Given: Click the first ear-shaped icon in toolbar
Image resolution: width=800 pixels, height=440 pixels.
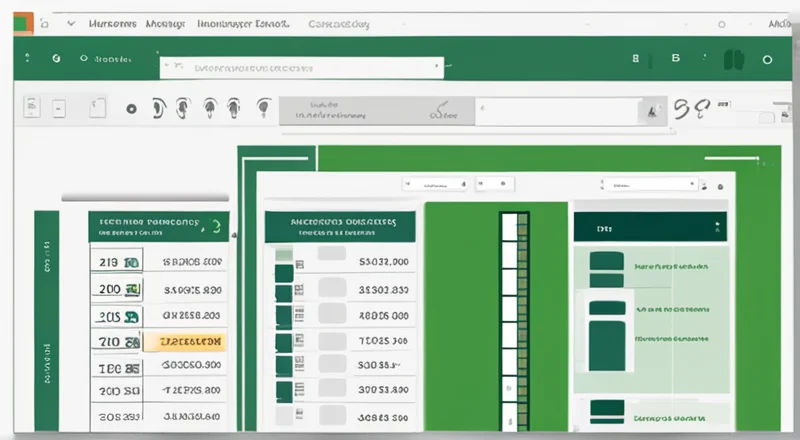Looking at the screenshot, I should (x=160, y=107).
